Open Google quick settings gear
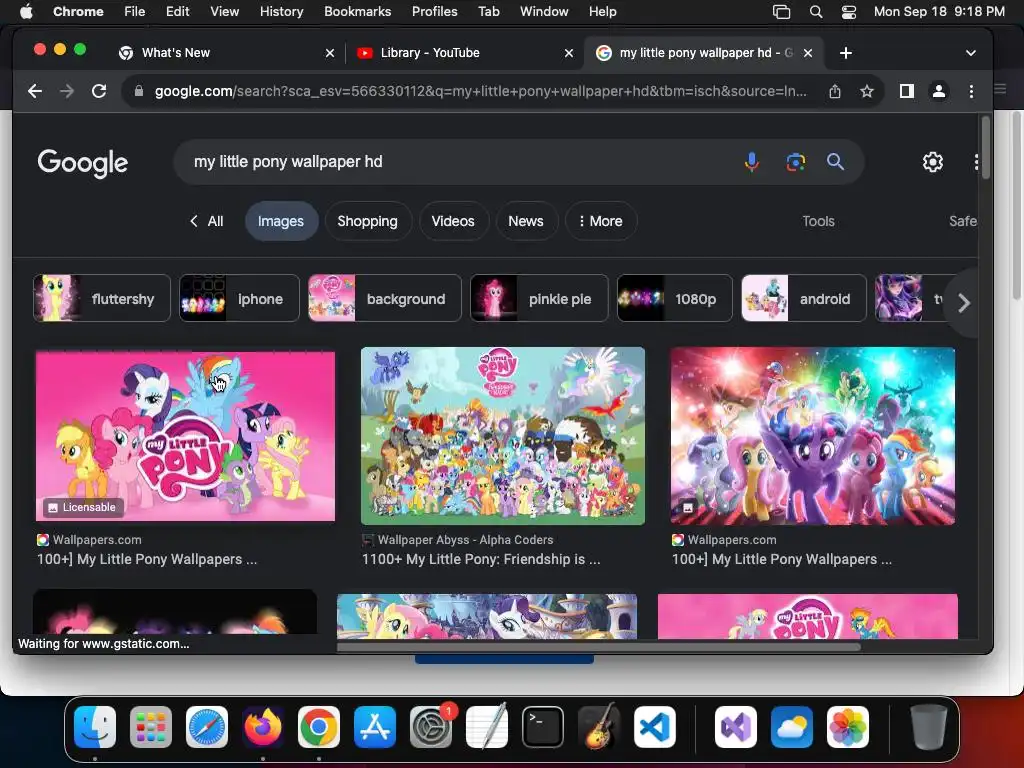Image resolution: width=1024 pixels, height=768 pixels. 933,162
